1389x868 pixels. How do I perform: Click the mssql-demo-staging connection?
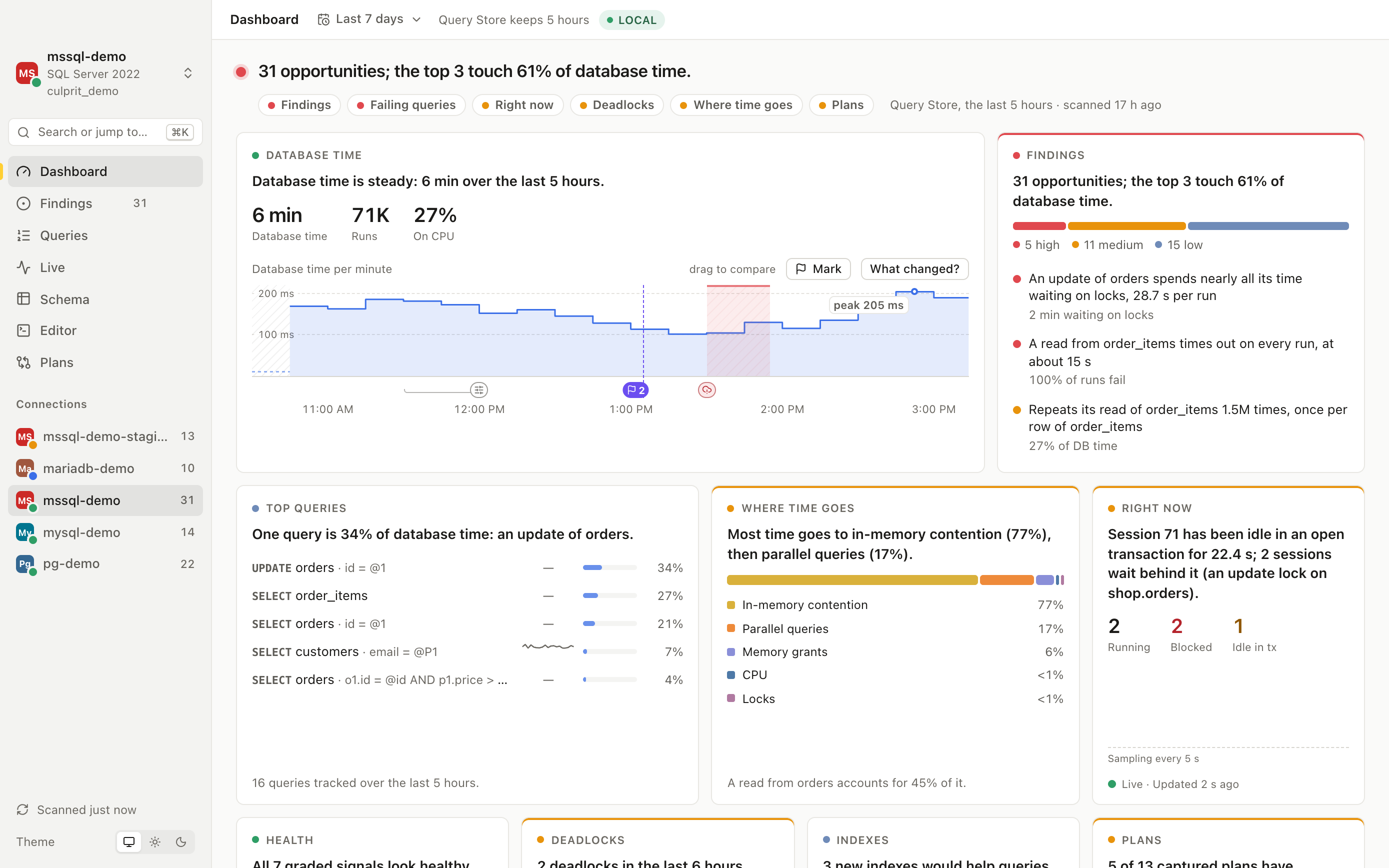pyautogui.click(x=105, y=436)
